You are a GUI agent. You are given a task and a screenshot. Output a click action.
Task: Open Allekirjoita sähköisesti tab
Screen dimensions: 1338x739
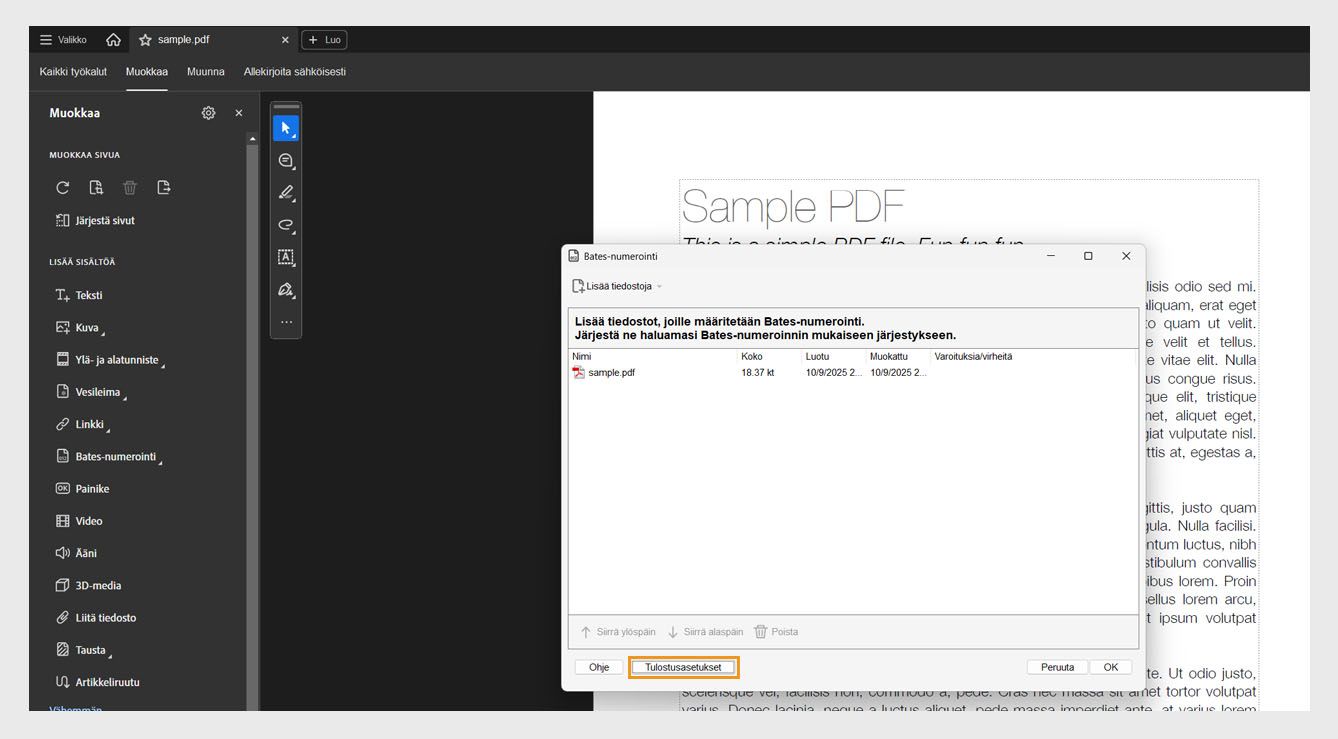pyautogui.click(x=295, y=72)
